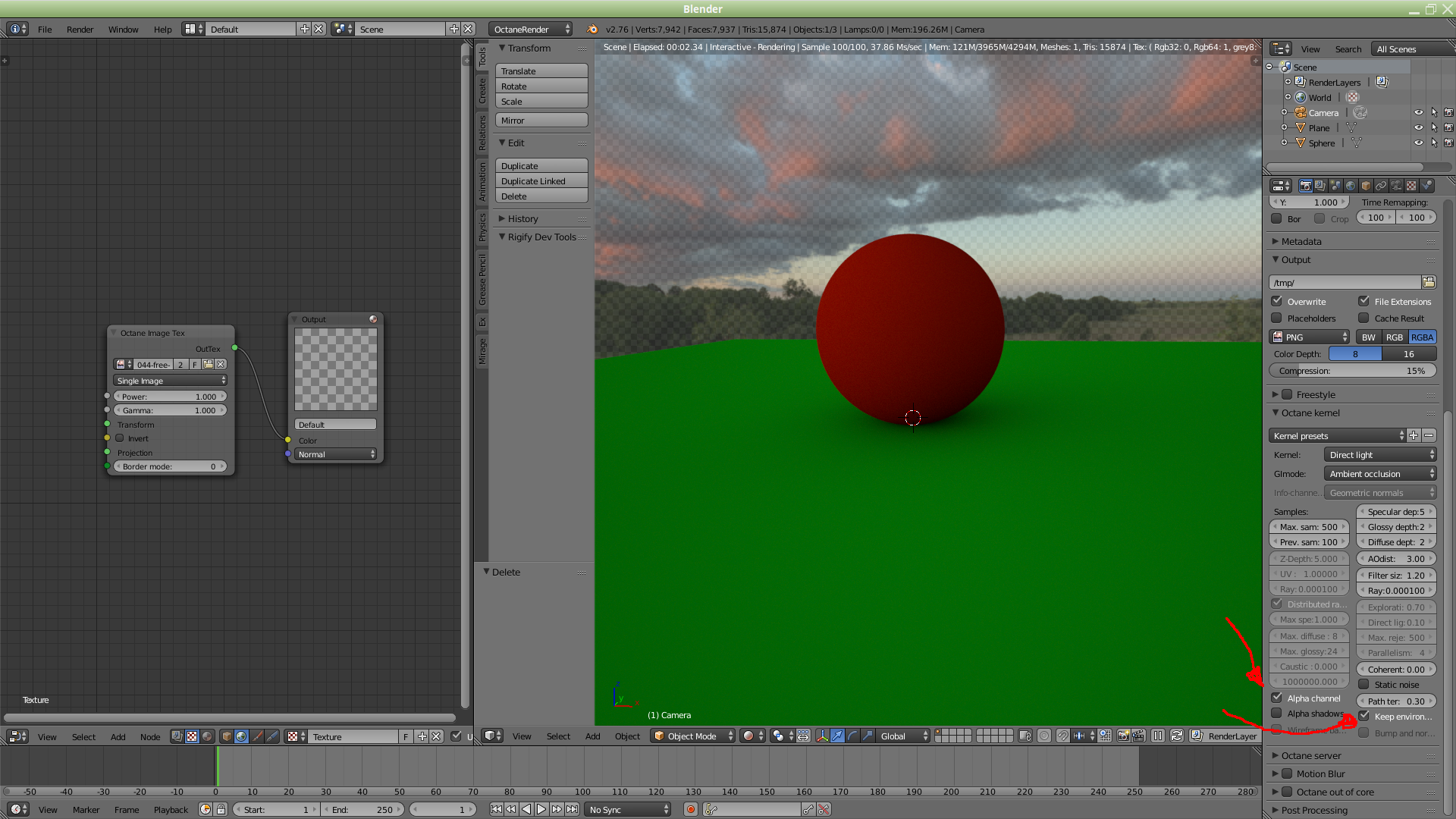Image resolution: width=1456 pixels, height=819 pixels.
Task: Open the Render menu
Action: coord(80,30)
